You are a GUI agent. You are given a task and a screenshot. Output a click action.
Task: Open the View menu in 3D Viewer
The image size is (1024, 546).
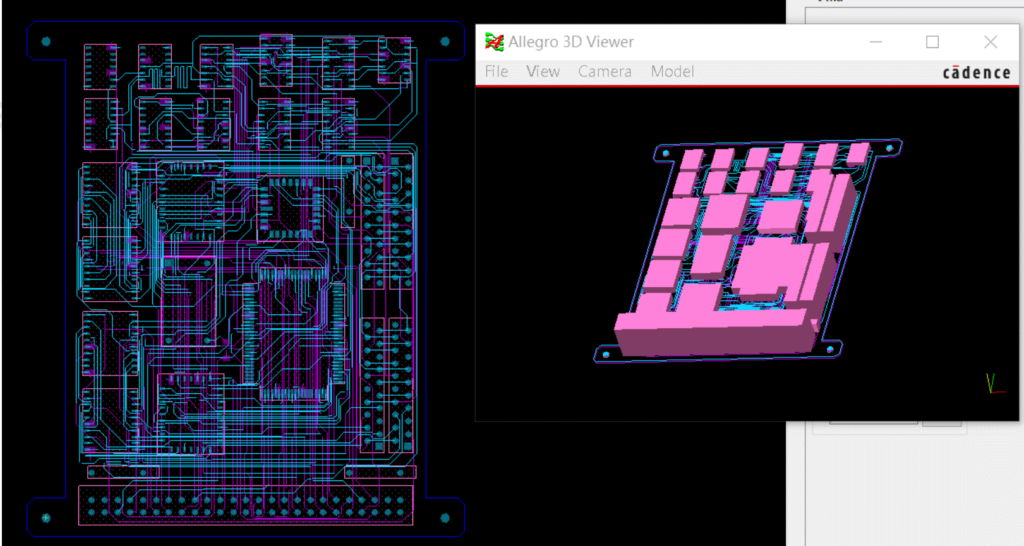(543, 72)
